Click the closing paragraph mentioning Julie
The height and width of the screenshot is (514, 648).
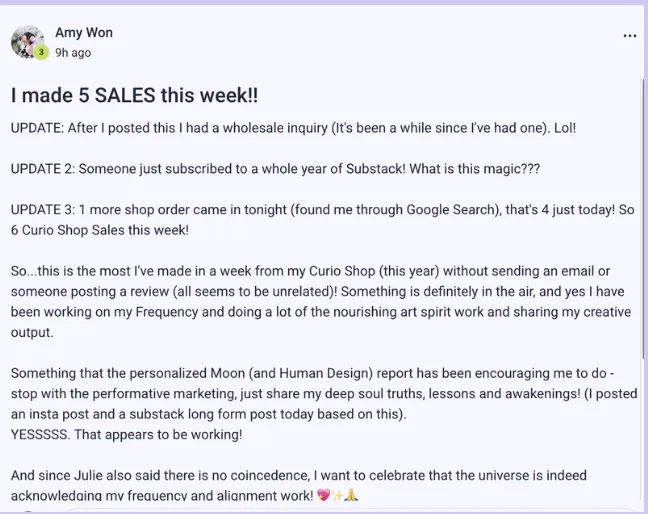point(298,485)
